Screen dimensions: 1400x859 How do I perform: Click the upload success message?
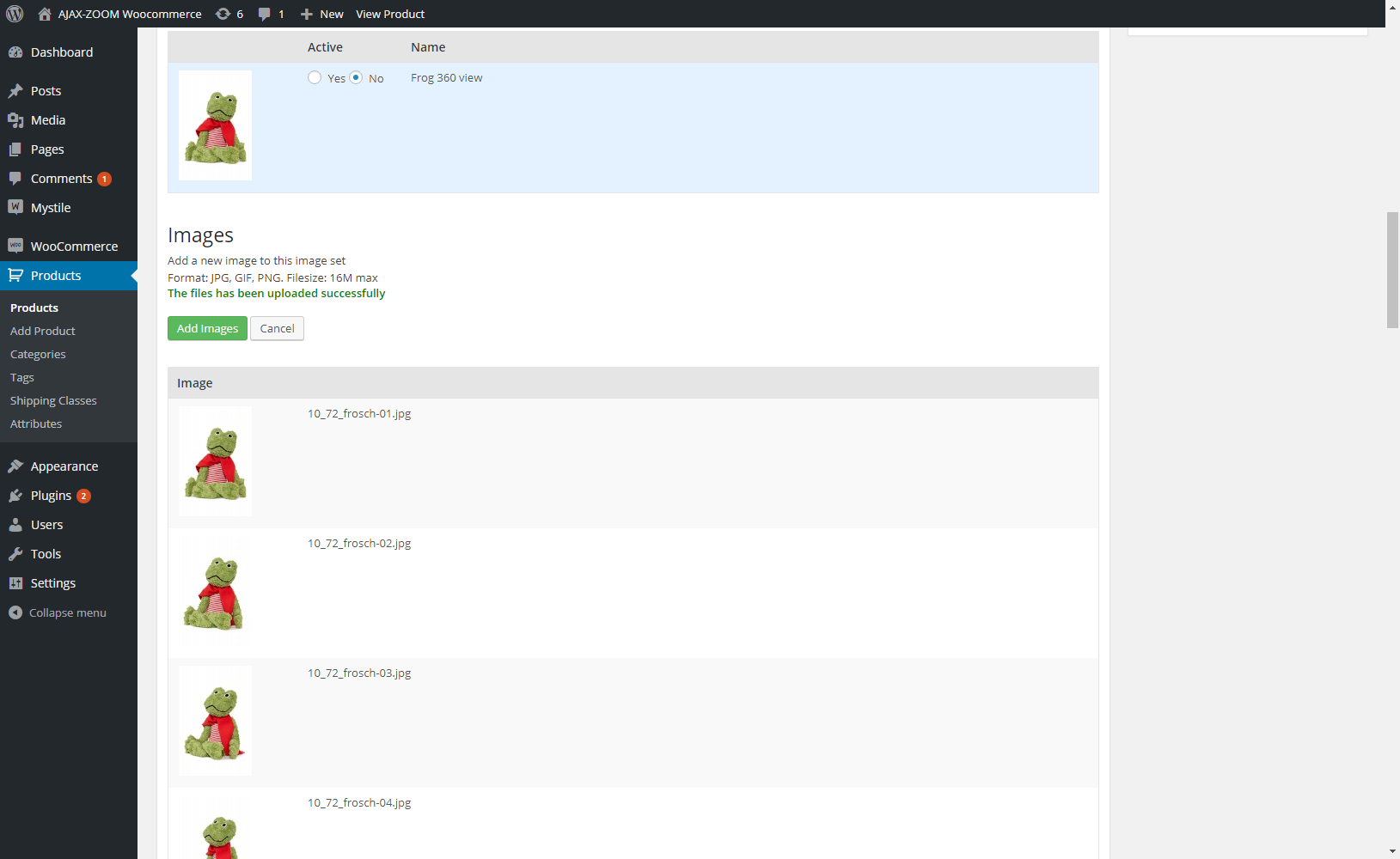pyautogui.click(x=277, y=293)
